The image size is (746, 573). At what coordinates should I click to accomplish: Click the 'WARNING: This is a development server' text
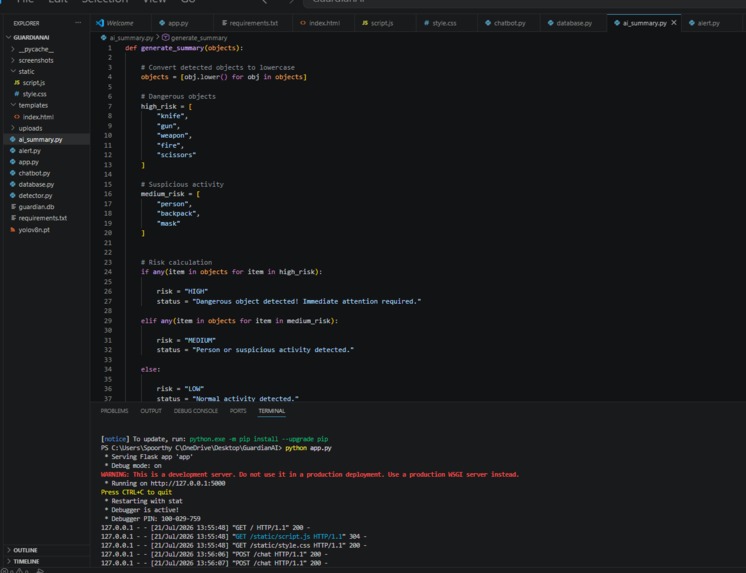point(310,474)
